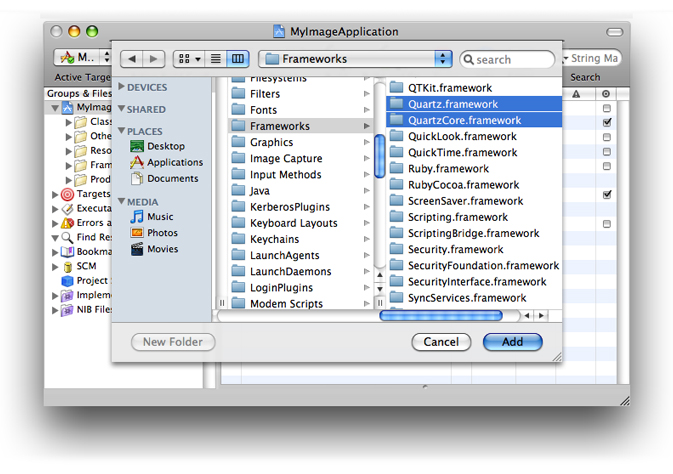
Task: Click the Cancel button
Action: 441,342
